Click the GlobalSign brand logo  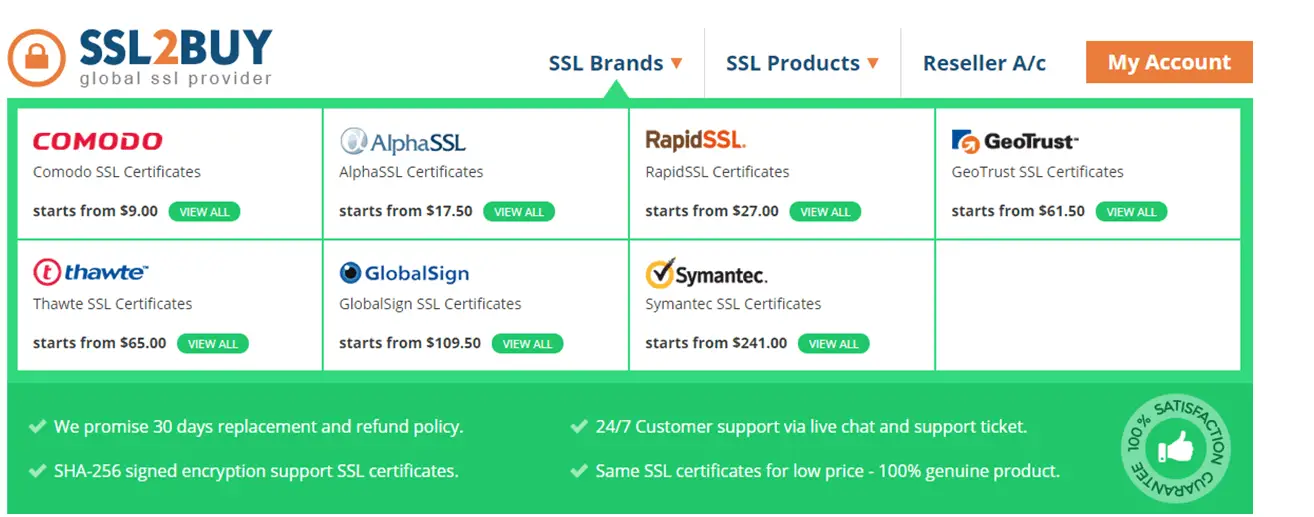[404, 273]
